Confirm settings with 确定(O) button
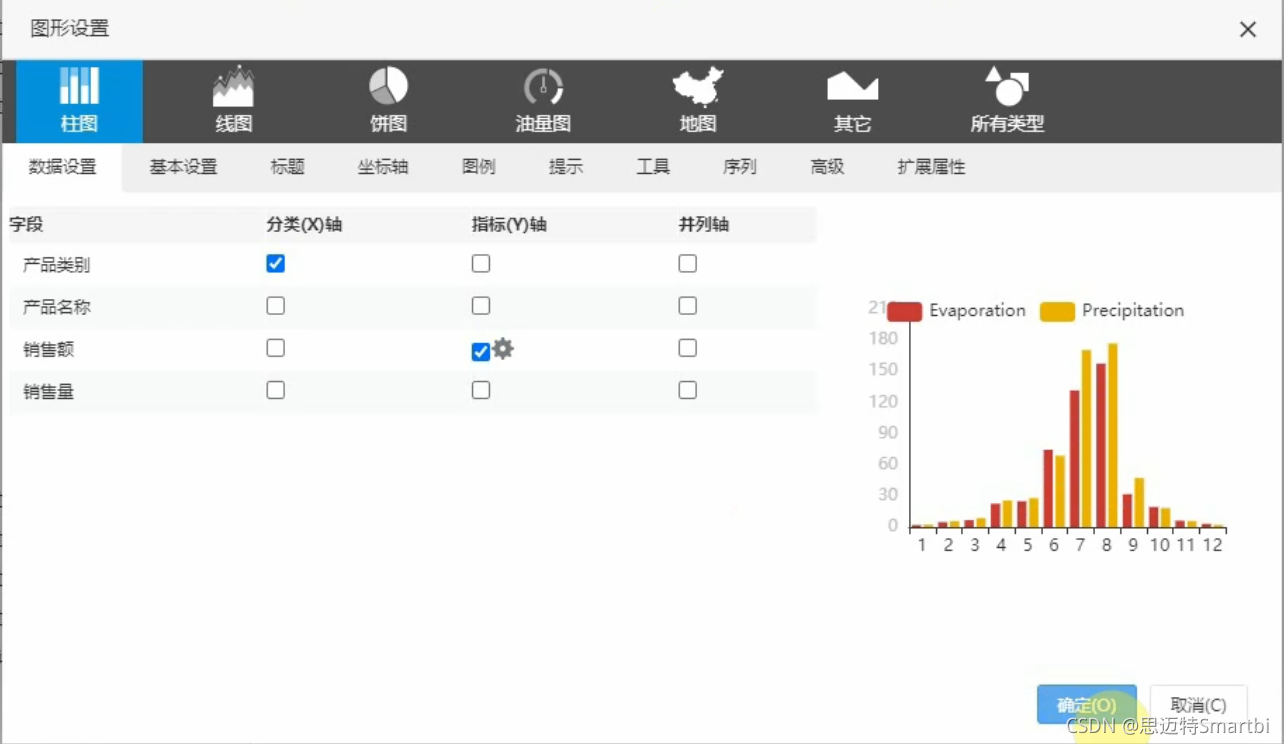 (1086, 704)
